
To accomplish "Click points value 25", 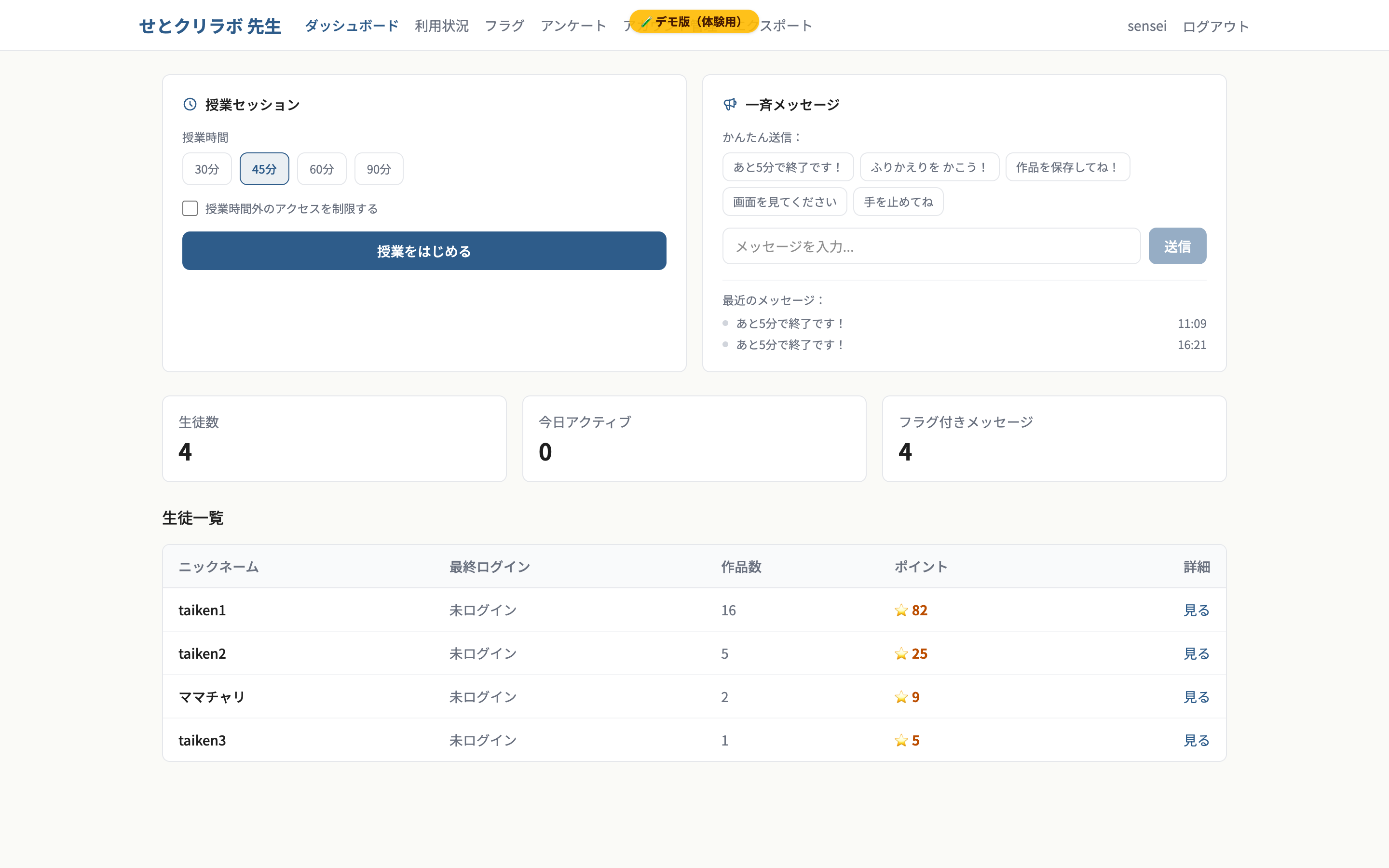I will point(920,654).
